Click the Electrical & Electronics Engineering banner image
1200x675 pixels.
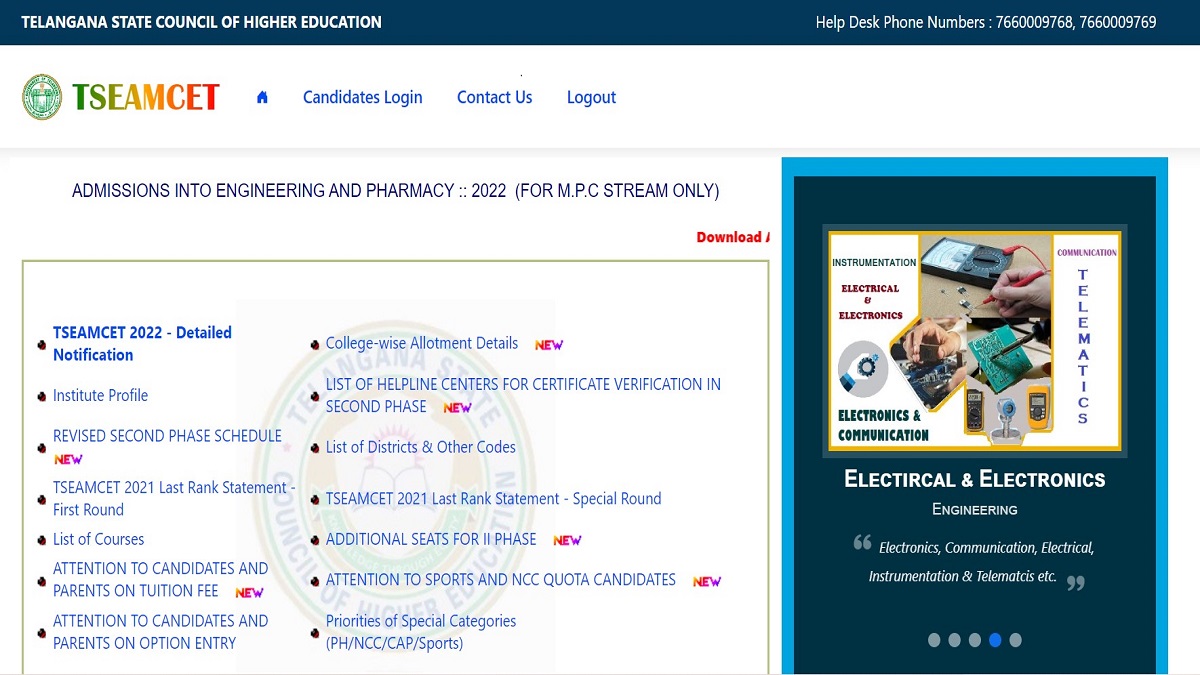974,340
